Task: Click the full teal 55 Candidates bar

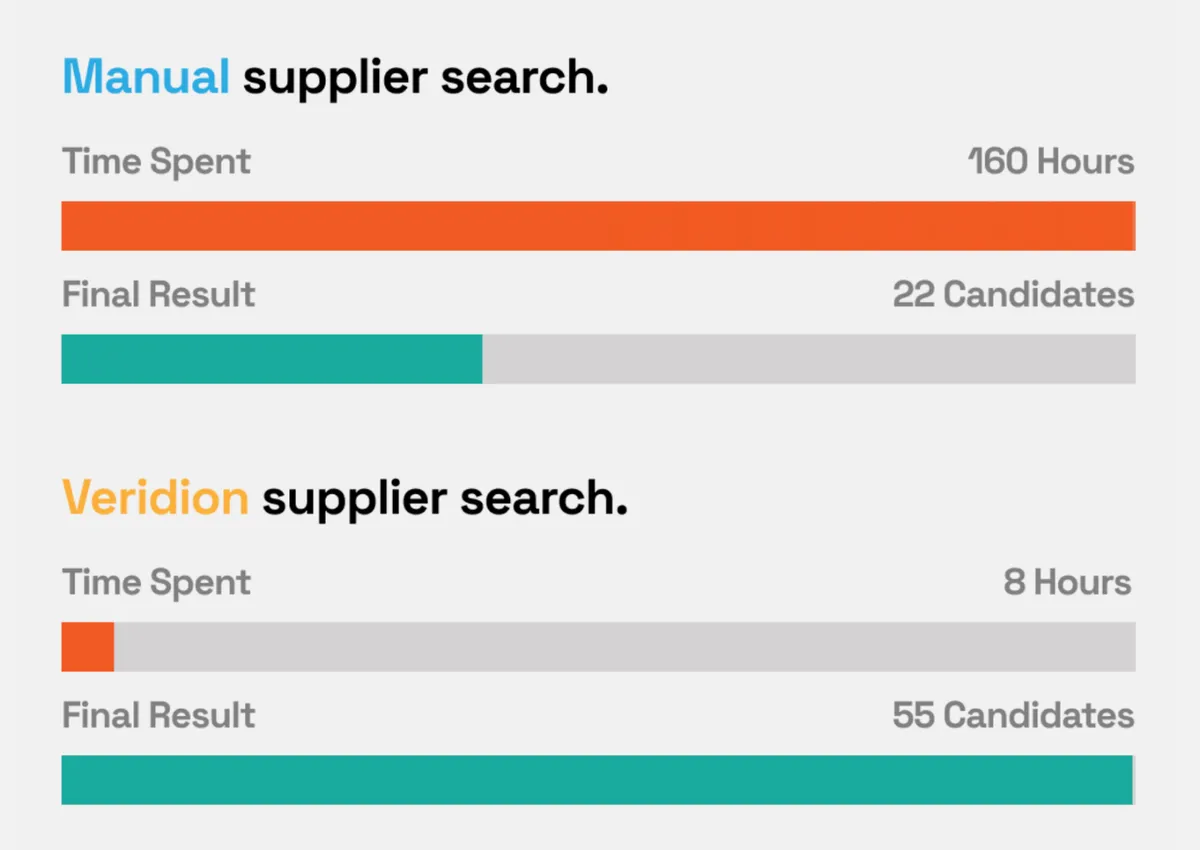Action: point(597,780)
